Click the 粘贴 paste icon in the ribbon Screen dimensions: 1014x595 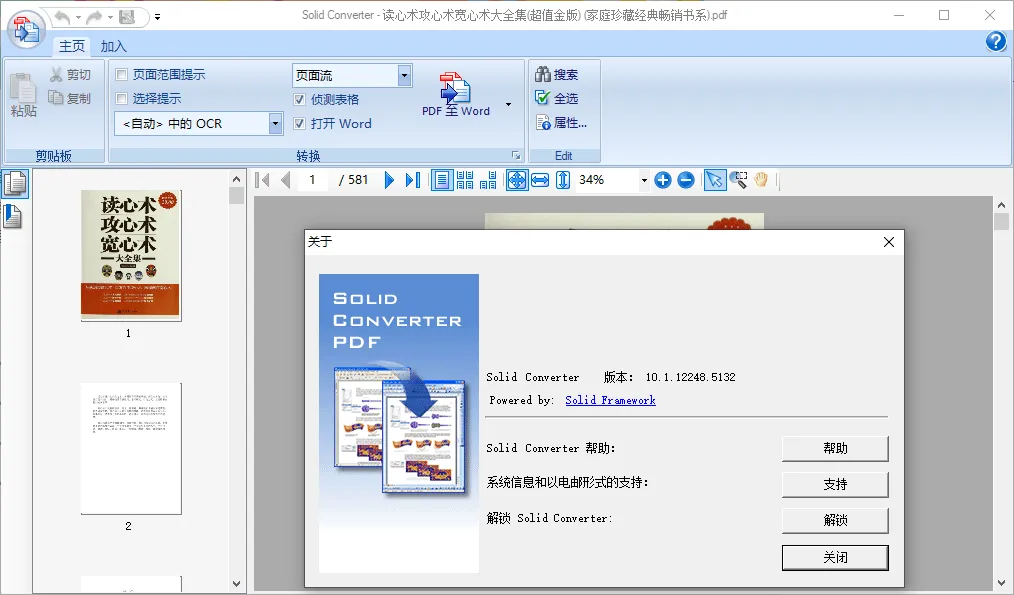pyautogui.click(x=22, y=95)
